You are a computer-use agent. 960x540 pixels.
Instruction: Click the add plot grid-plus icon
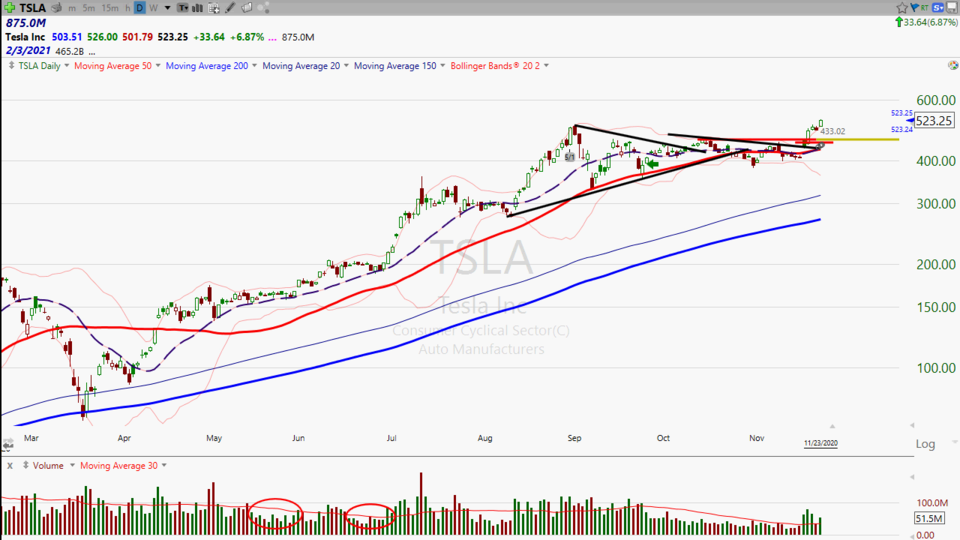pos(214,8)
